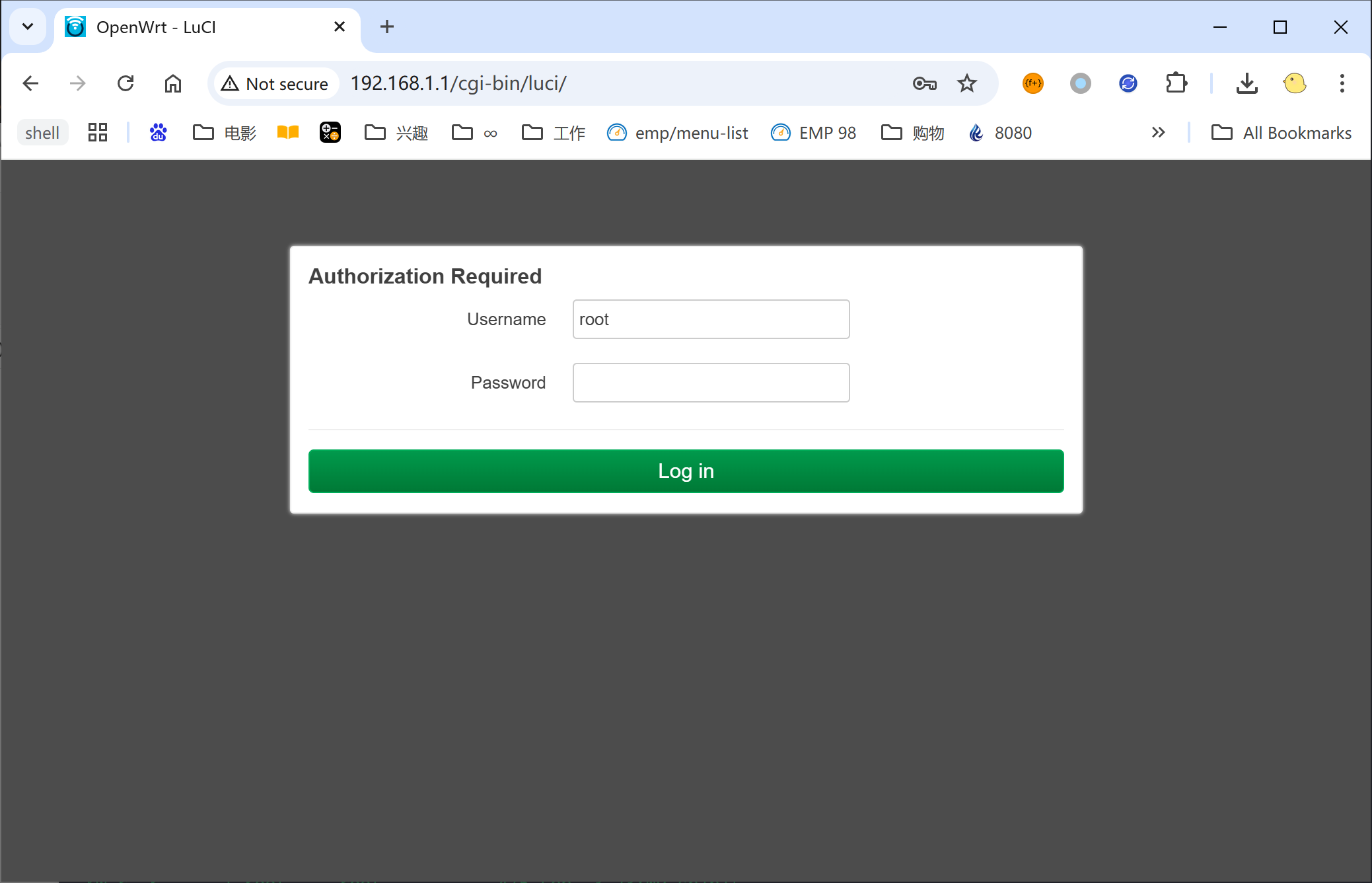
Task: Open the Chrome three-dot menu
Action: pyautogui.click(x=1342, y=83)
